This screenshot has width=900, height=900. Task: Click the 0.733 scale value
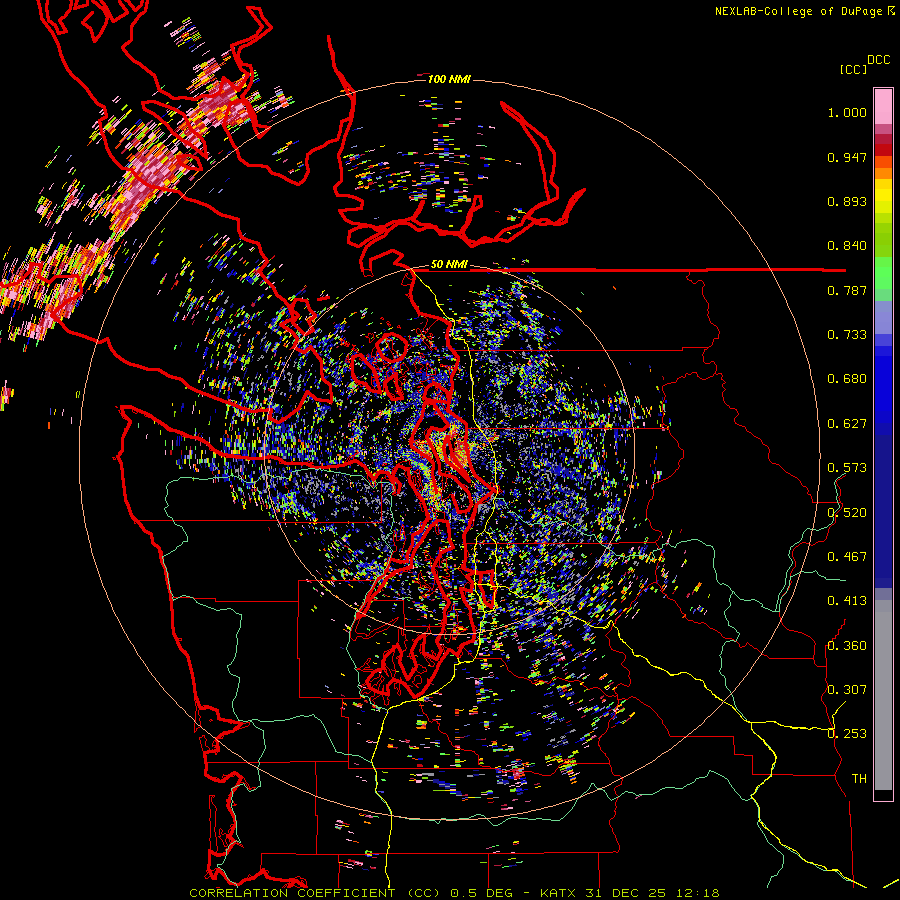click(847, 335)
